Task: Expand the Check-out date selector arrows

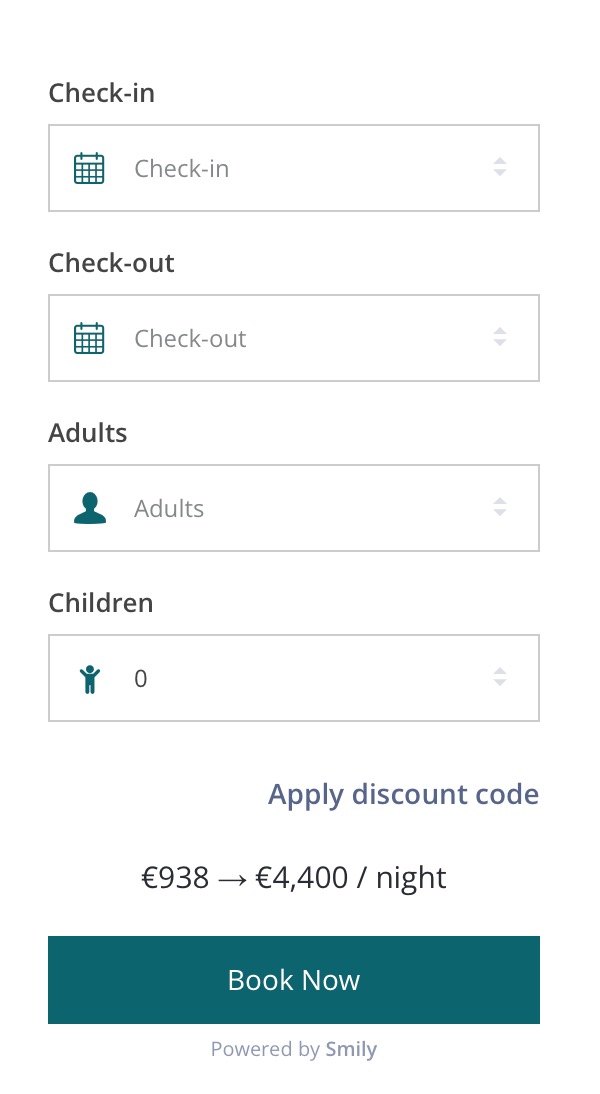Action: pyautogui.click(x=500, y=338)
